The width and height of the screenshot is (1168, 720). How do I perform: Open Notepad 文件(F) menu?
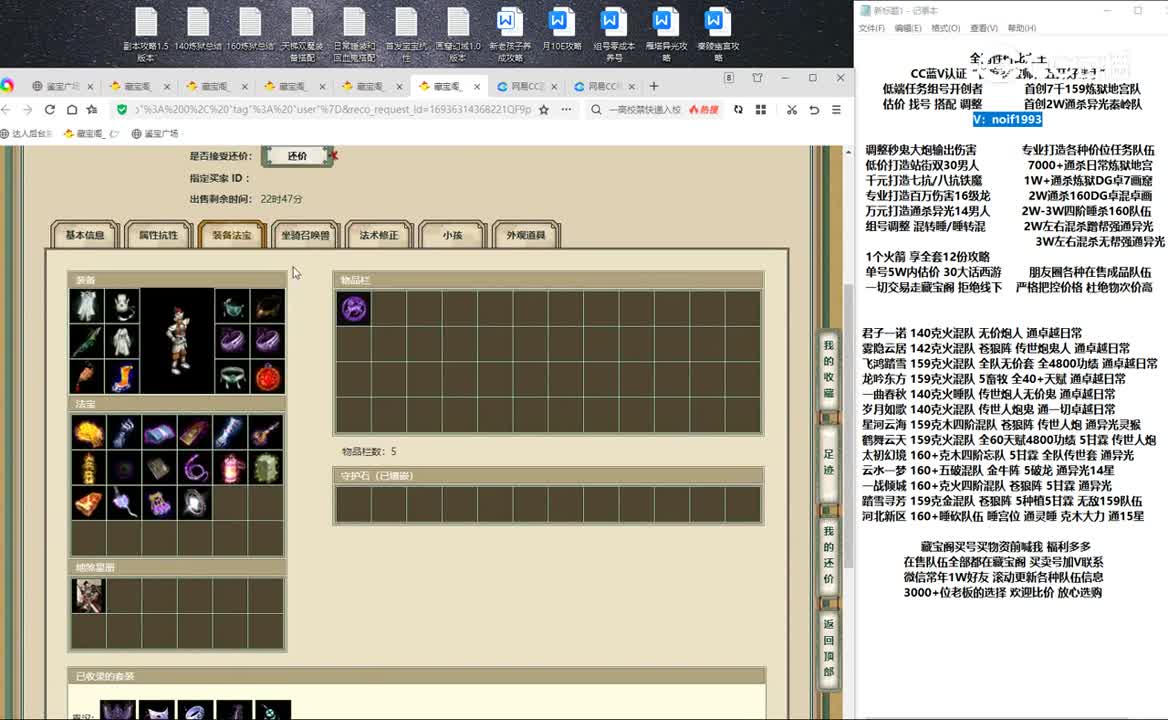click(872, 28)
